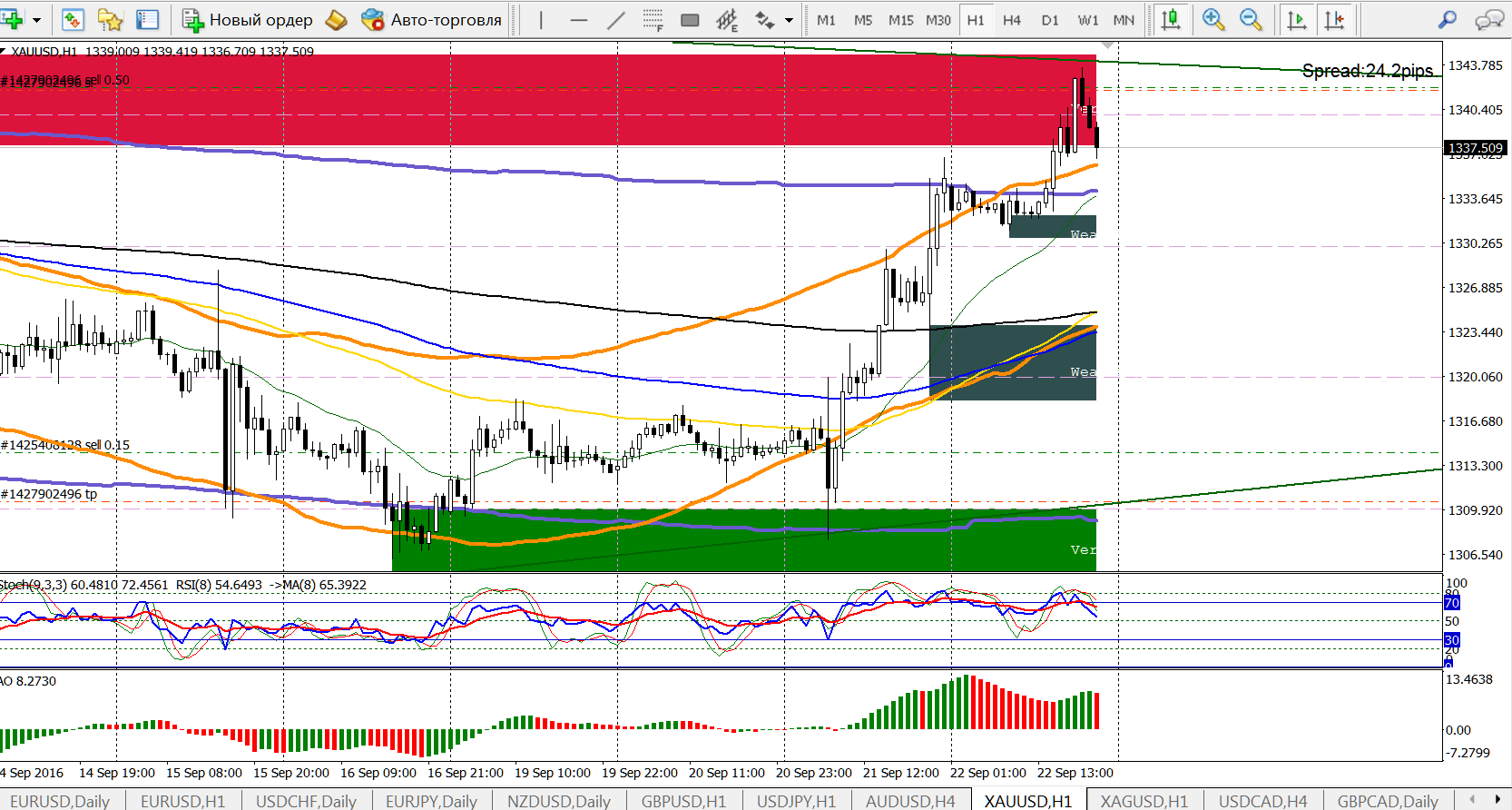Switch to H4 timeframe
Viewport: 1512px width, 810px height.
(x=1012, y=20)
